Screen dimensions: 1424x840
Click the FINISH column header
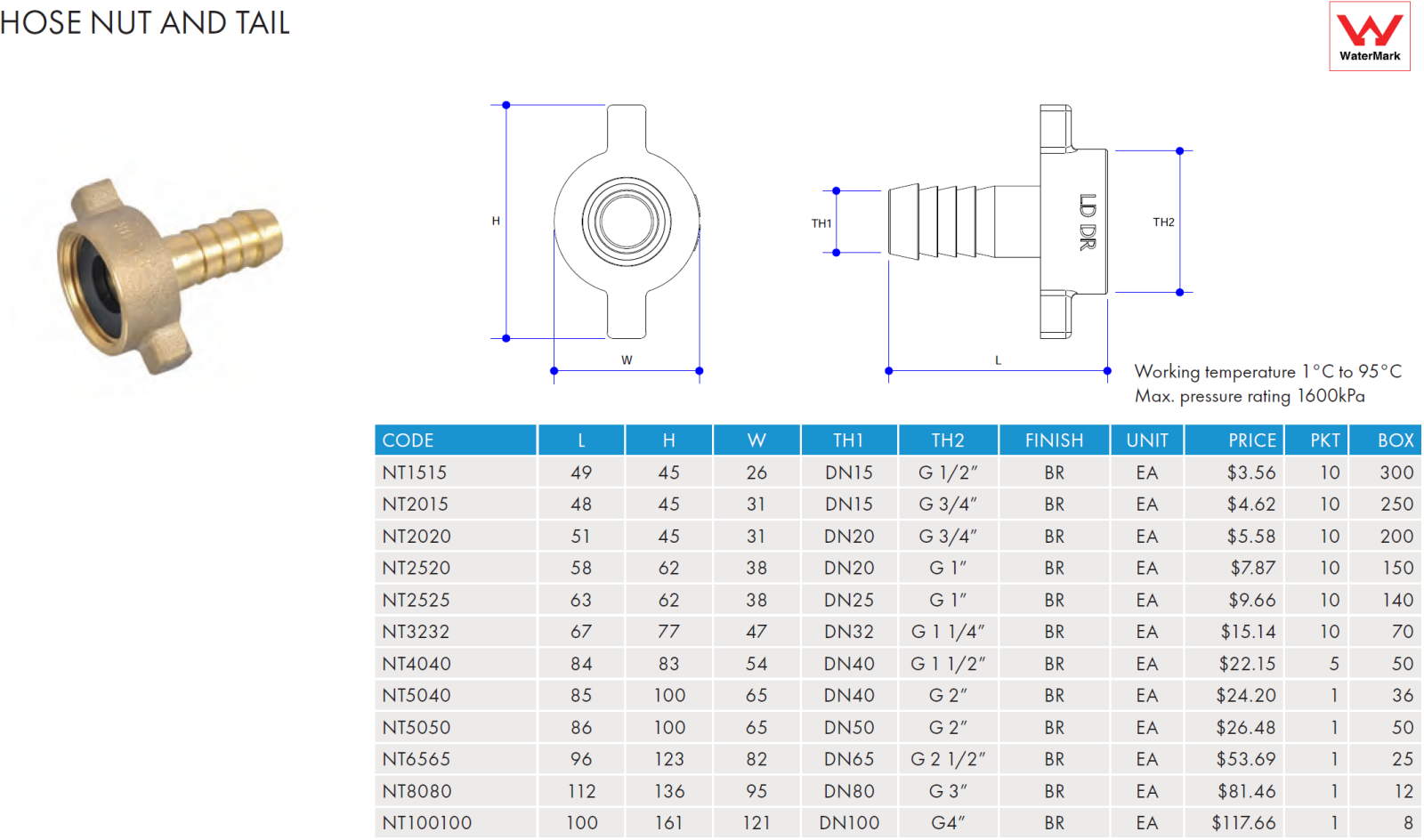(x=1055, y=440)
